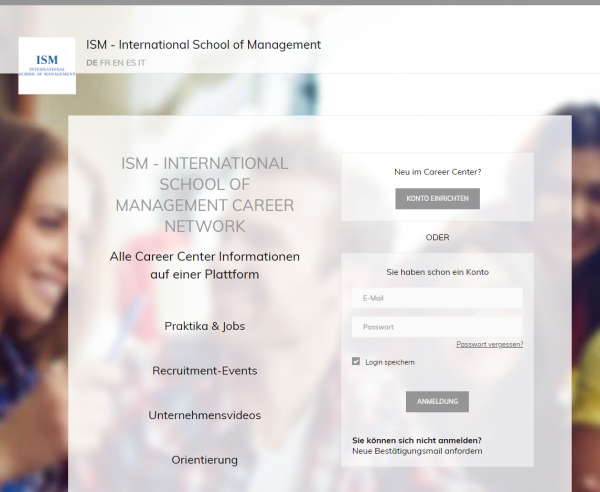The height and width of the screenshot is (492, 600).
Task: Switch language to ES
Action: point(131,63)
